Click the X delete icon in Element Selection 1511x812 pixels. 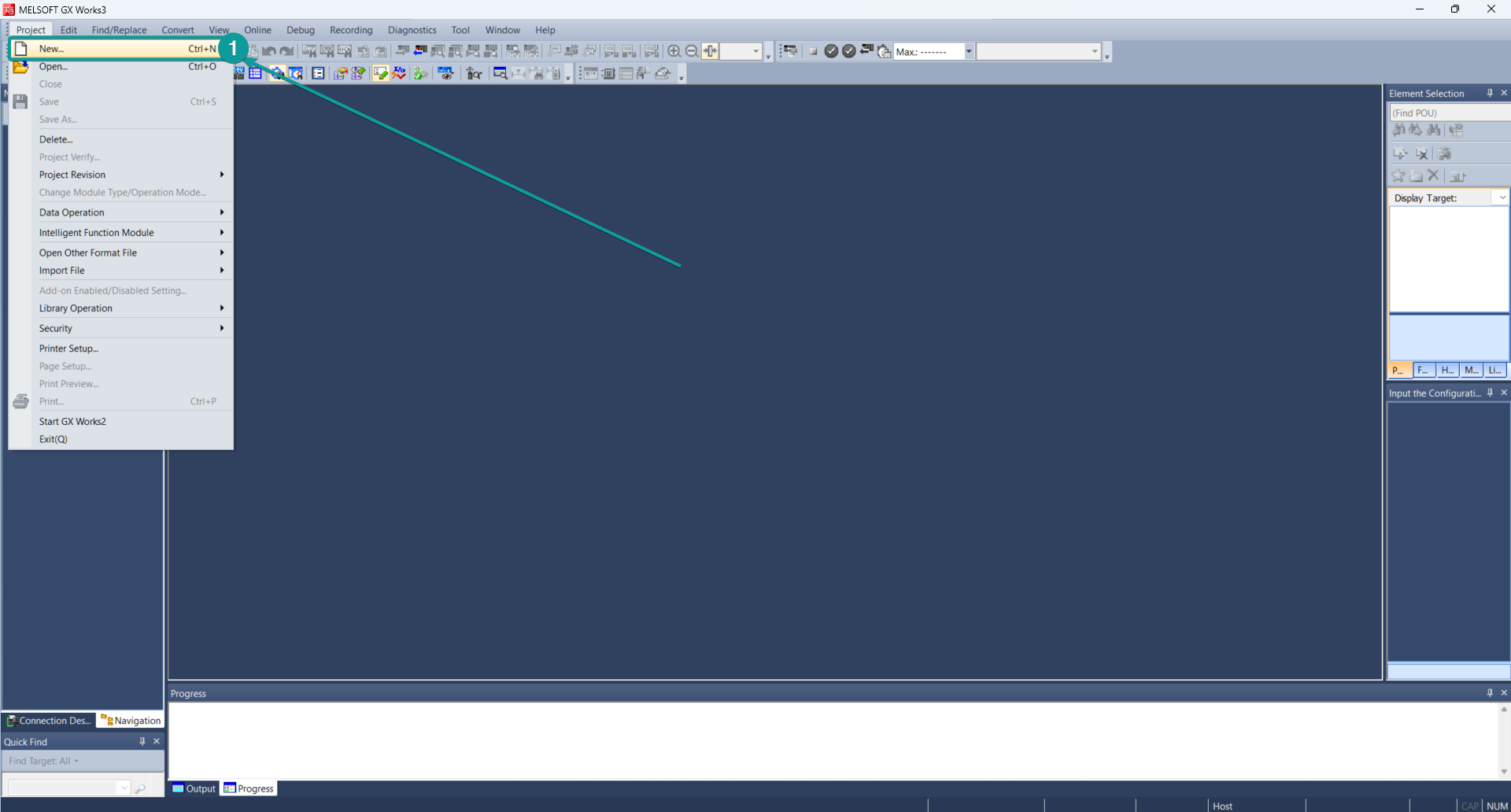(1433, 175)
